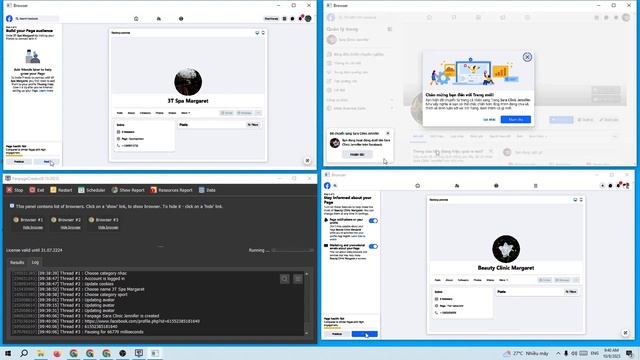
Task: Click Facebook logo in 3T Spa Margaret browser
Action: [x=9, y=18]
